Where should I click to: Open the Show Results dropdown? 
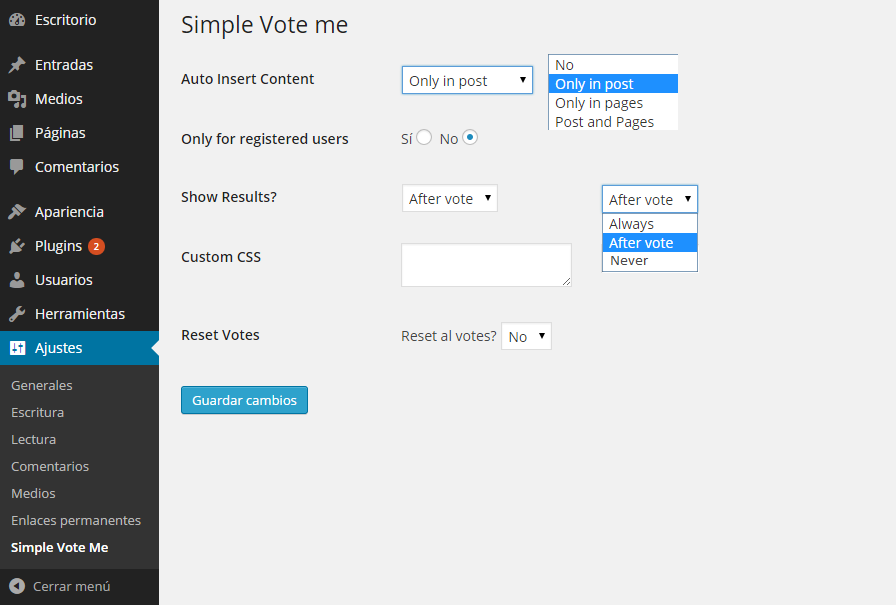[x=449, y=198]
